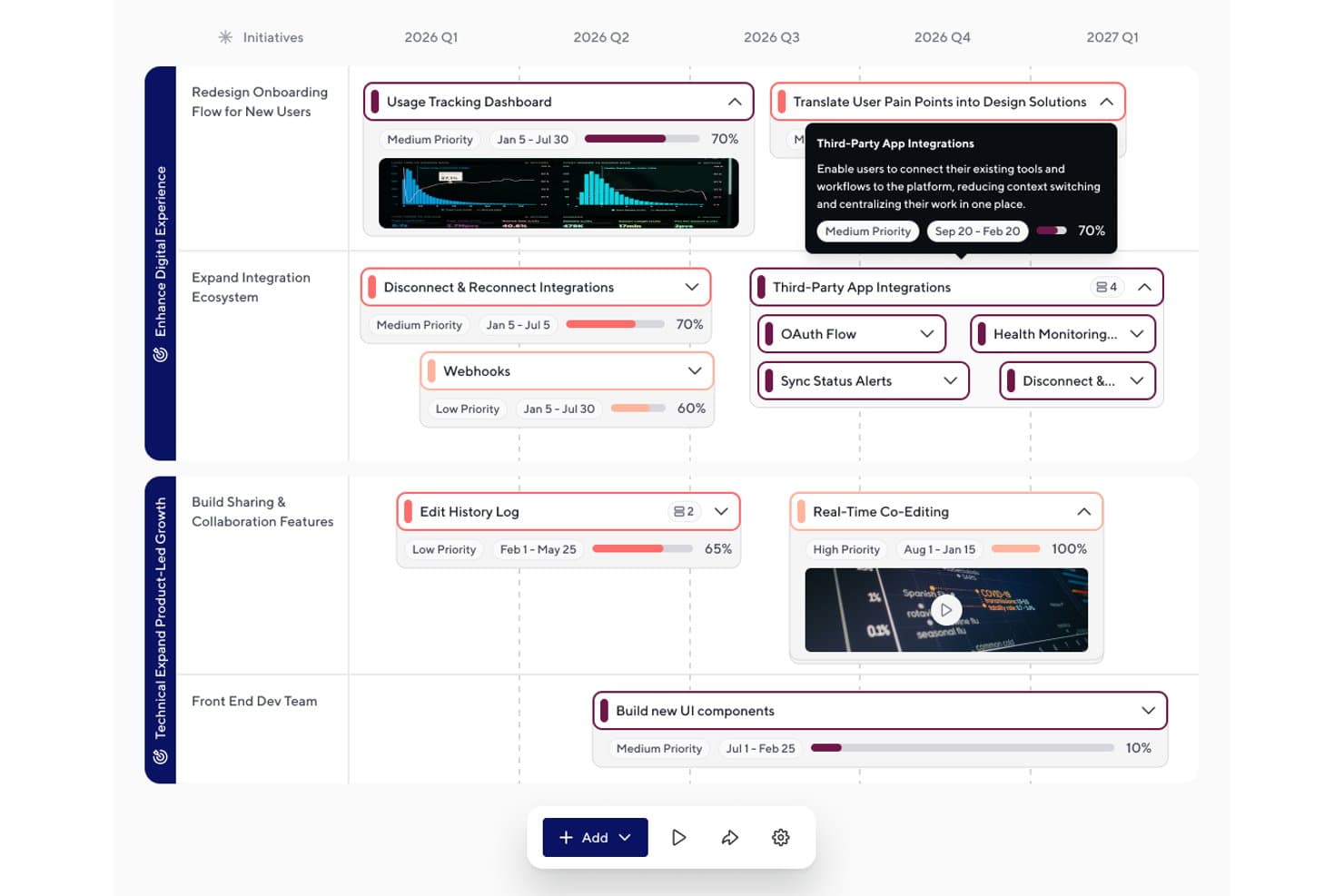Collapse the Real-Time Co-Editing card
Screen dimensions: 1344x896
click(1083, 511)
